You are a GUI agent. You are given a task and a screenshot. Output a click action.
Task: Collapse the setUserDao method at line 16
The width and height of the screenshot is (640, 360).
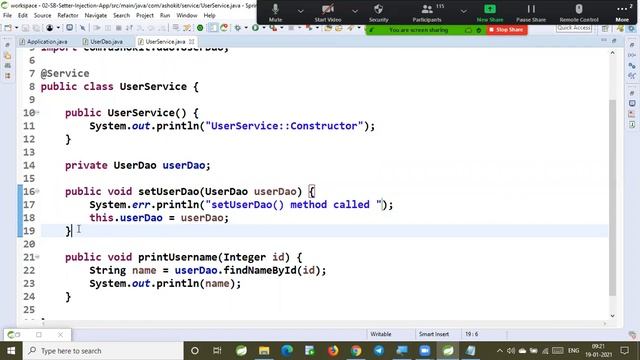point(37,191)
